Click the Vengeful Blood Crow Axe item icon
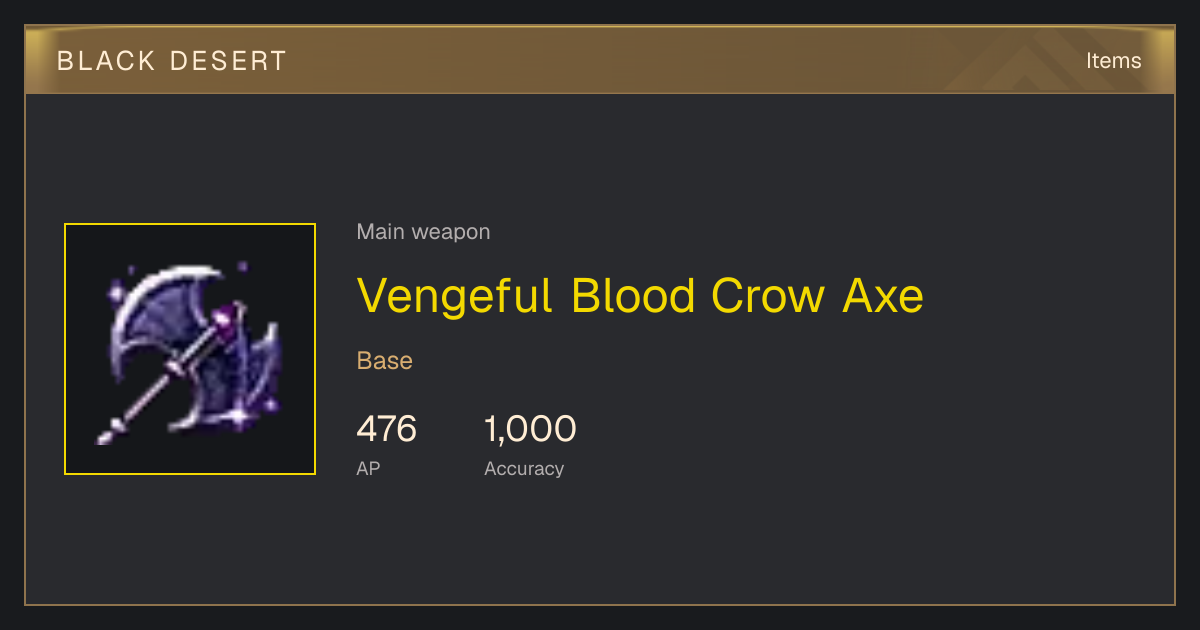The width and height of the screenshot is (1200, 630). click(x=190, y=349)
